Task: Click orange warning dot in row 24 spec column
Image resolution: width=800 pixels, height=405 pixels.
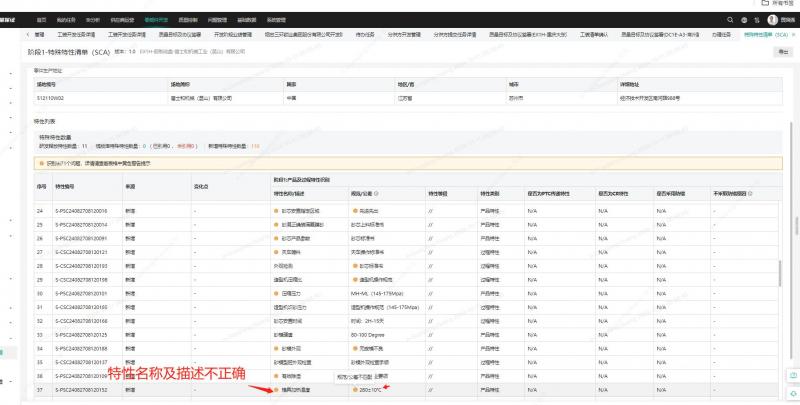Action: coord(355,210)
